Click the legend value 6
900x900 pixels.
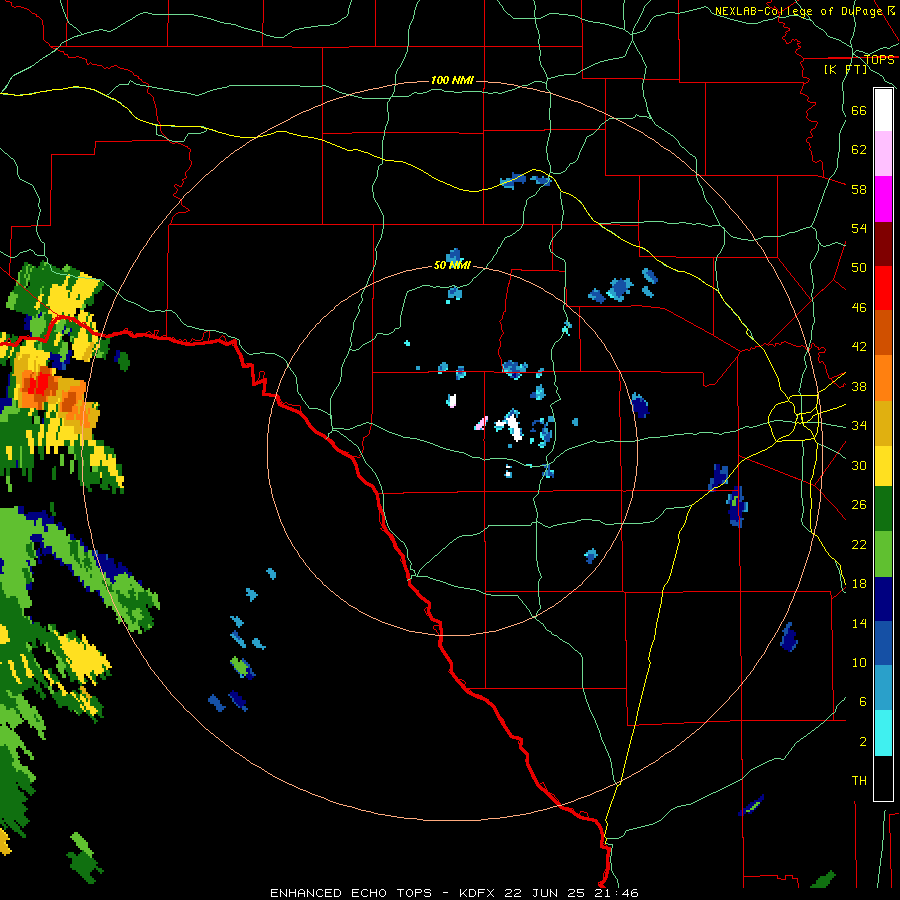[x=863, y=702]
